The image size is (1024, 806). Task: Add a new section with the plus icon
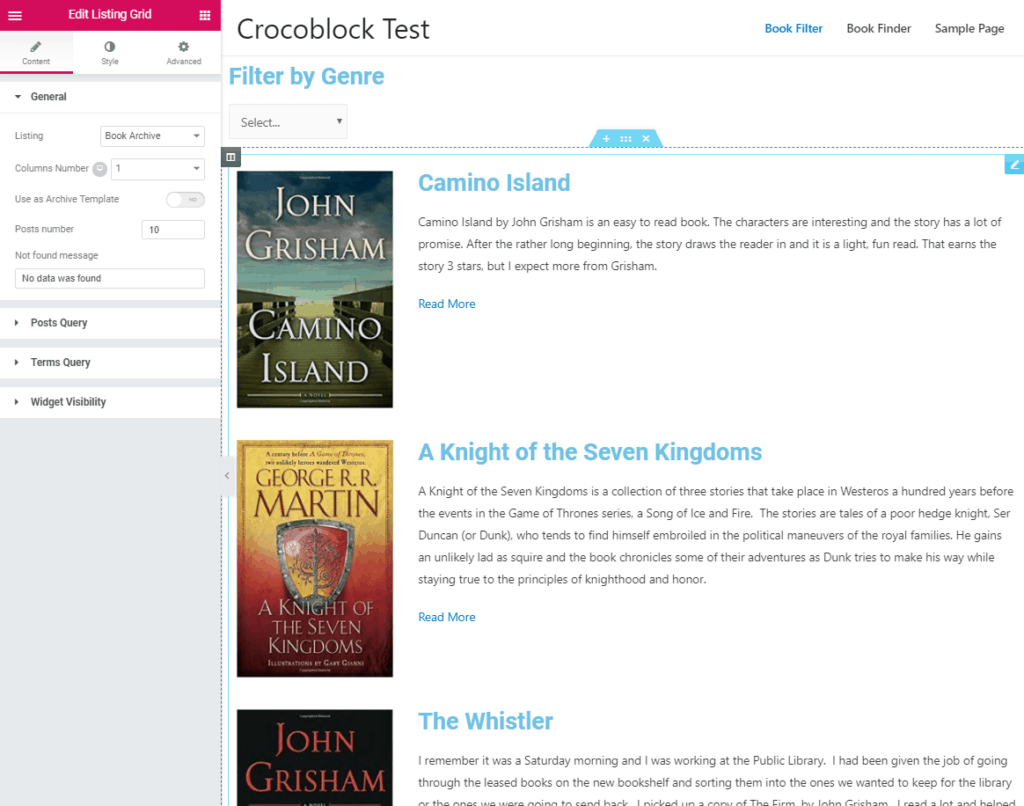[x=604, y=138]
